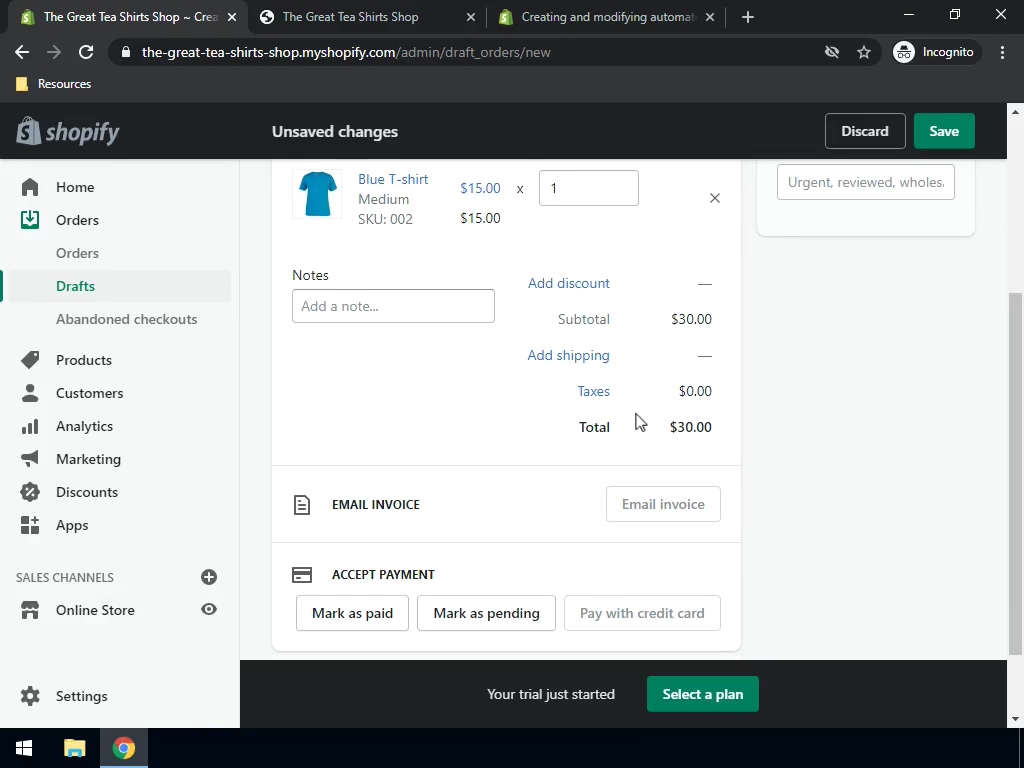Click the tracking protection eye icon in address bar
This screenshot has height=768, width=1024.
click(x=831, y=52)
